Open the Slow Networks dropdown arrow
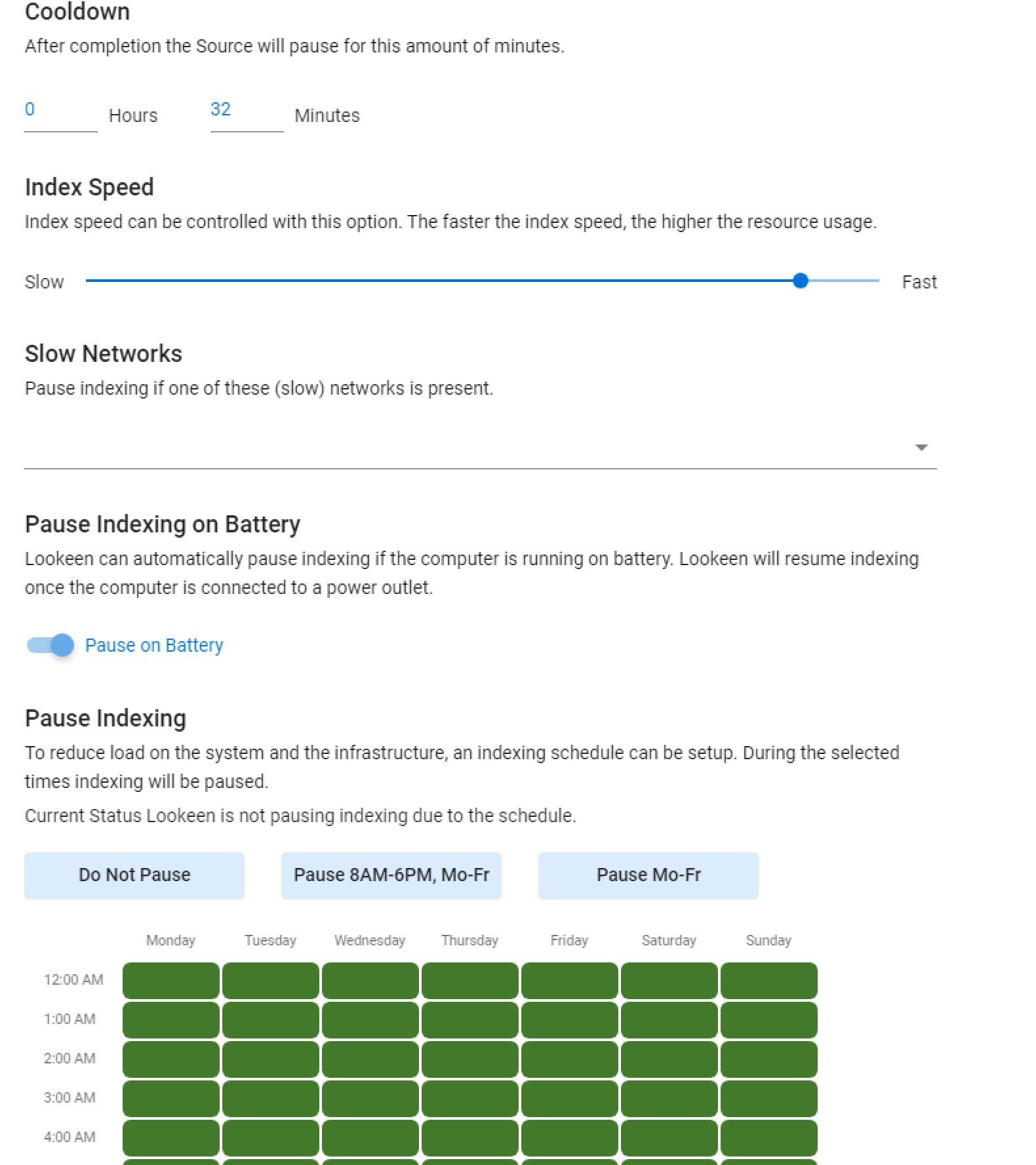 pos(921,448)
